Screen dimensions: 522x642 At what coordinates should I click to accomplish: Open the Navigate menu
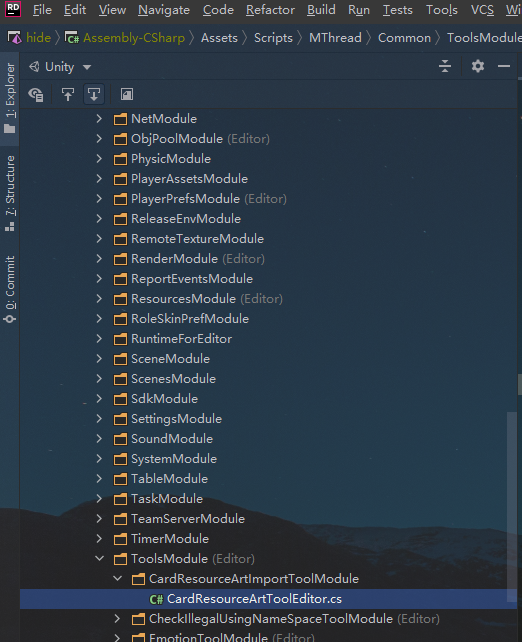pyautogui.click(x=164, y=10)
